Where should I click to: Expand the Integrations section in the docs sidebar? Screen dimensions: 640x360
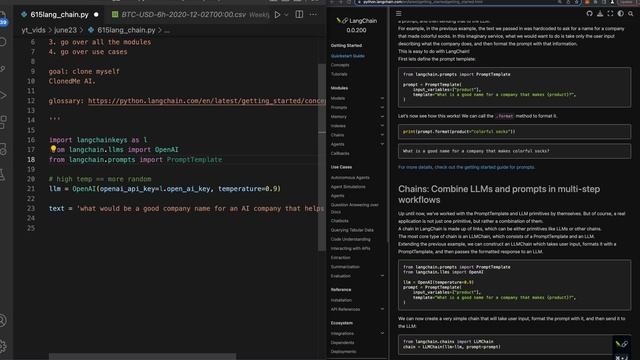pyautogui.click(x=382, y=333)
